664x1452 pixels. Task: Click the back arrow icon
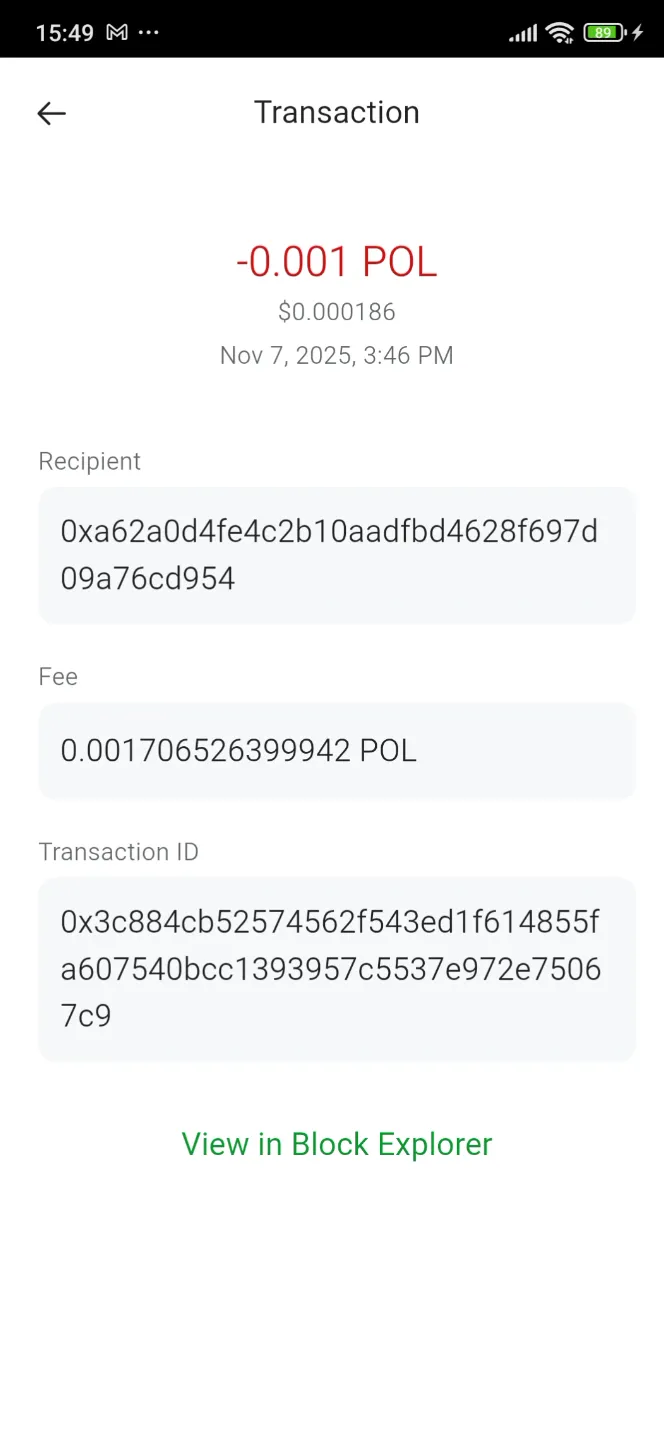point(51,113)
